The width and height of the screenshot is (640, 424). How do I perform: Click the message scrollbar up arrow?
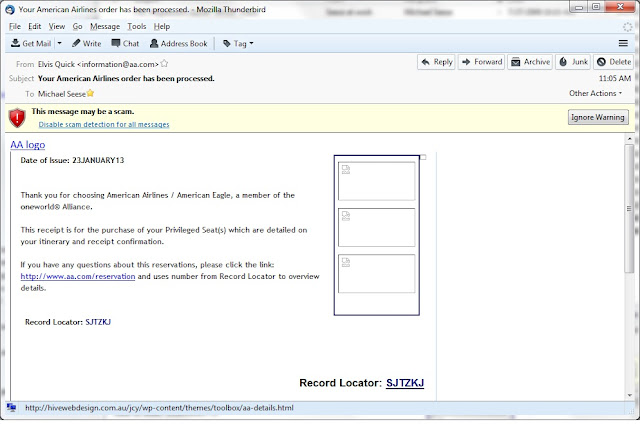[x=629, y=139]
